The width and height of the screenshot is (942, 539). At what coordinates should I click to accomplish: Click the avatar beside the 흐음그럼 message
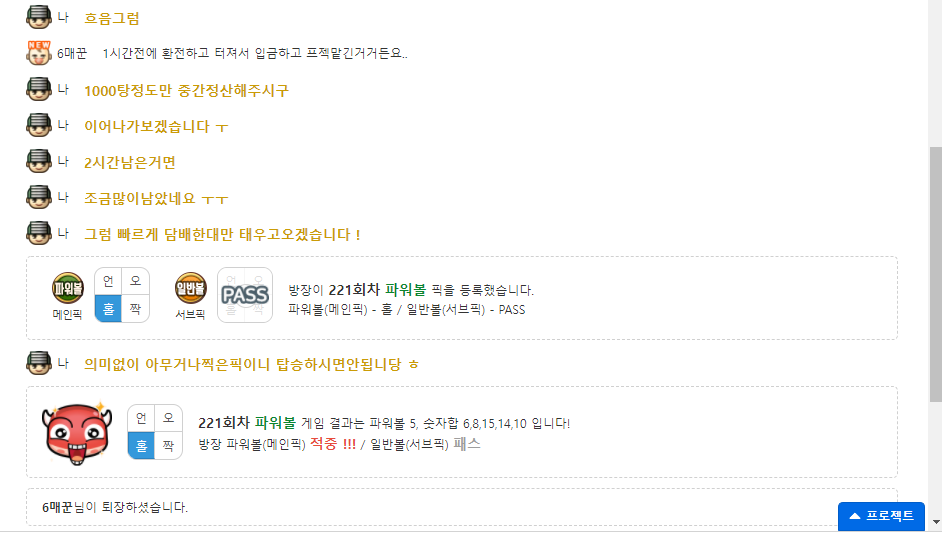point(39,17)
